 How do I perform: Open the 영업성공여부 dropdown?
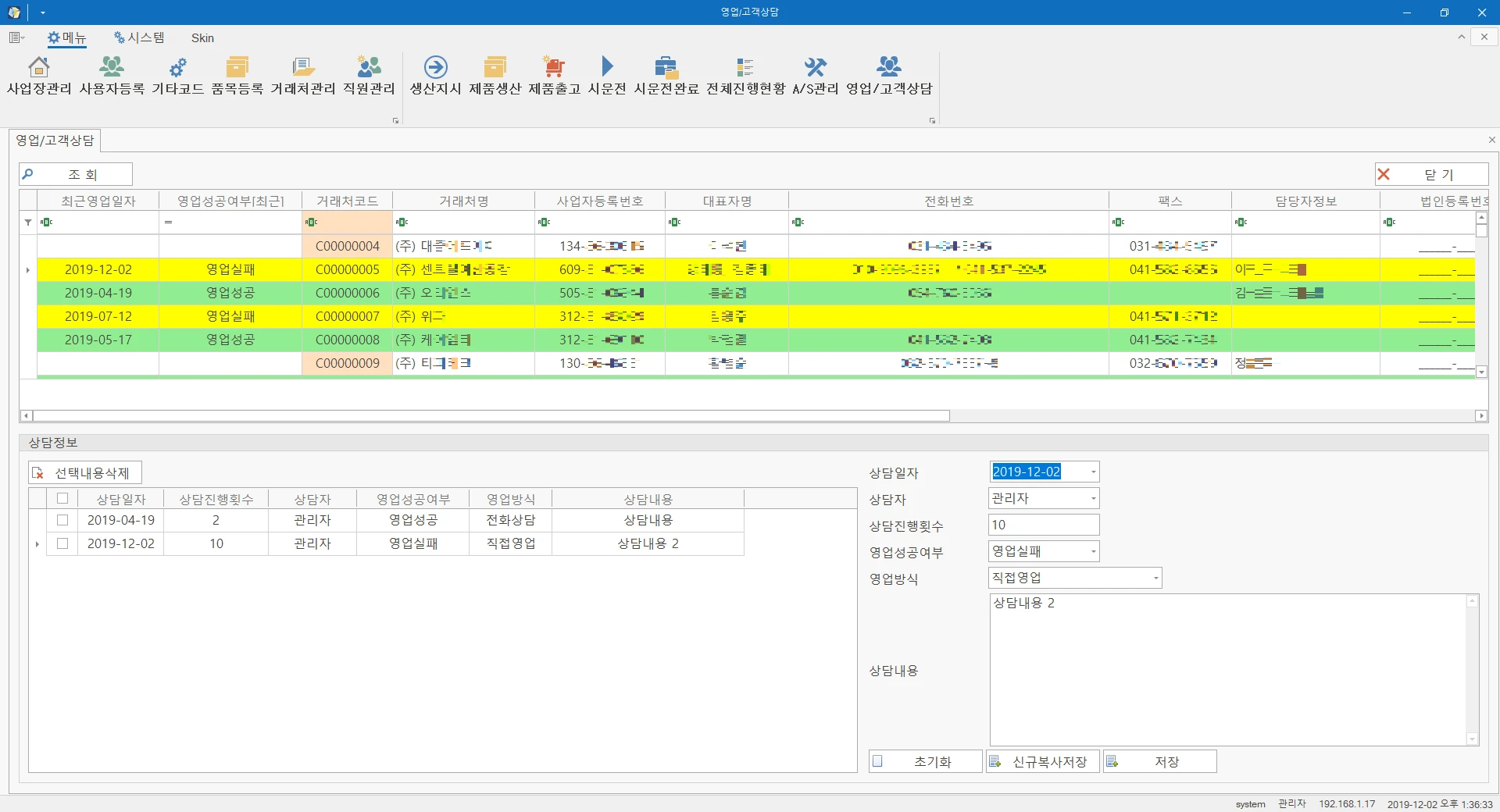(x=1093, y=552)
